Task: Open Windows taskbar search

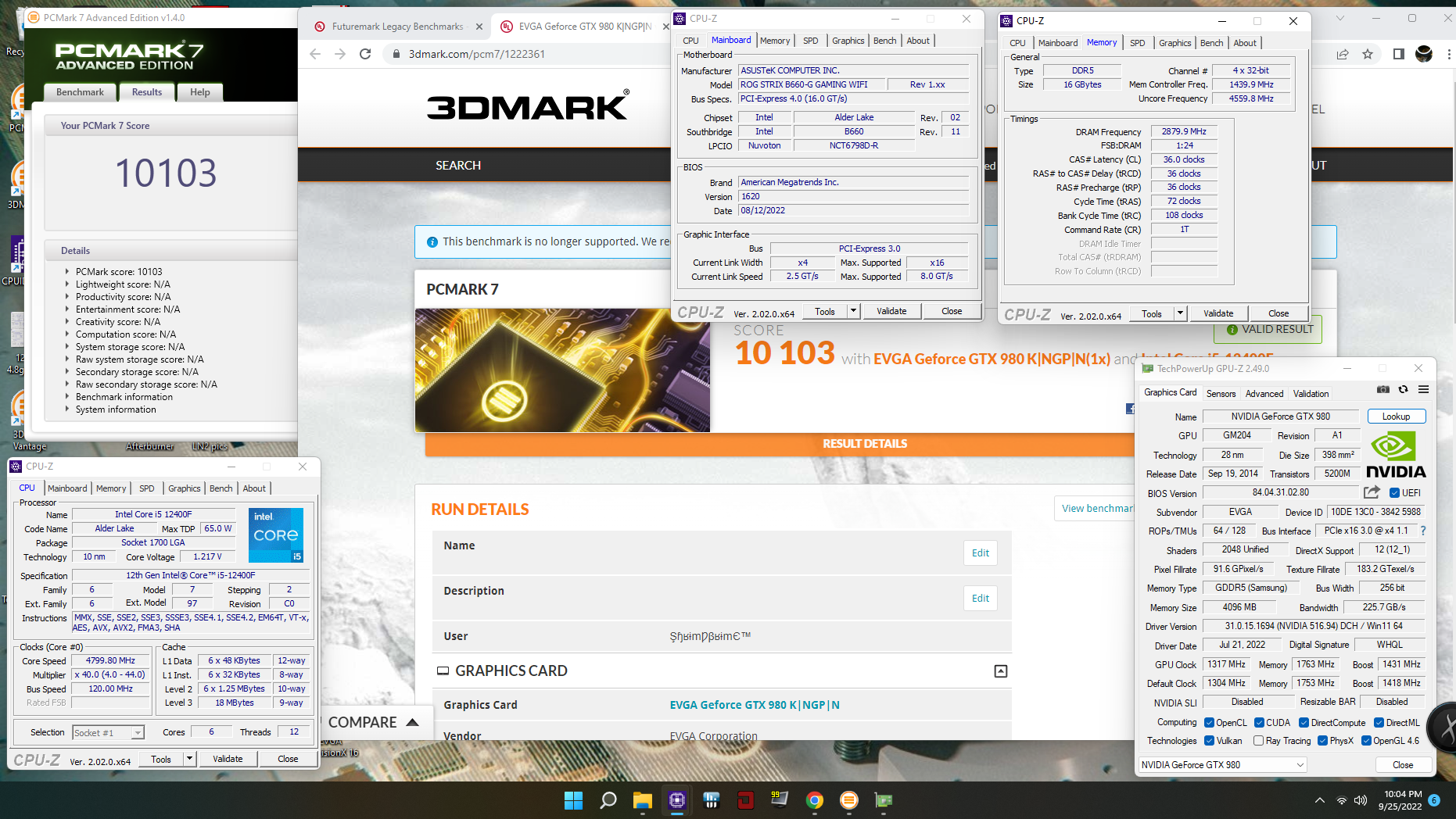Action: pos(608,800)
